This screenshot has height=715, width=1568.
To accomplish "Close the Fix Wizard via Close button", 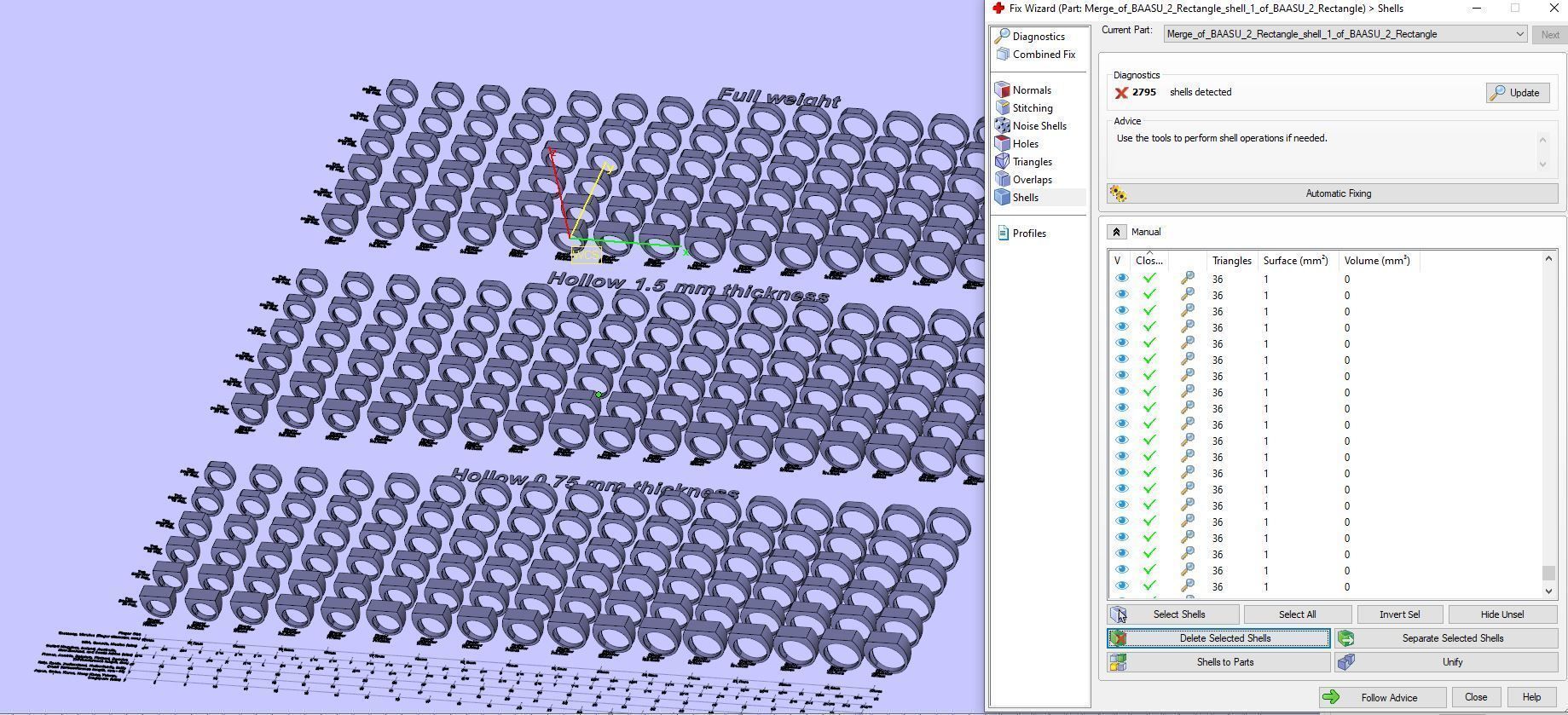I will (x=1476, y=697).
